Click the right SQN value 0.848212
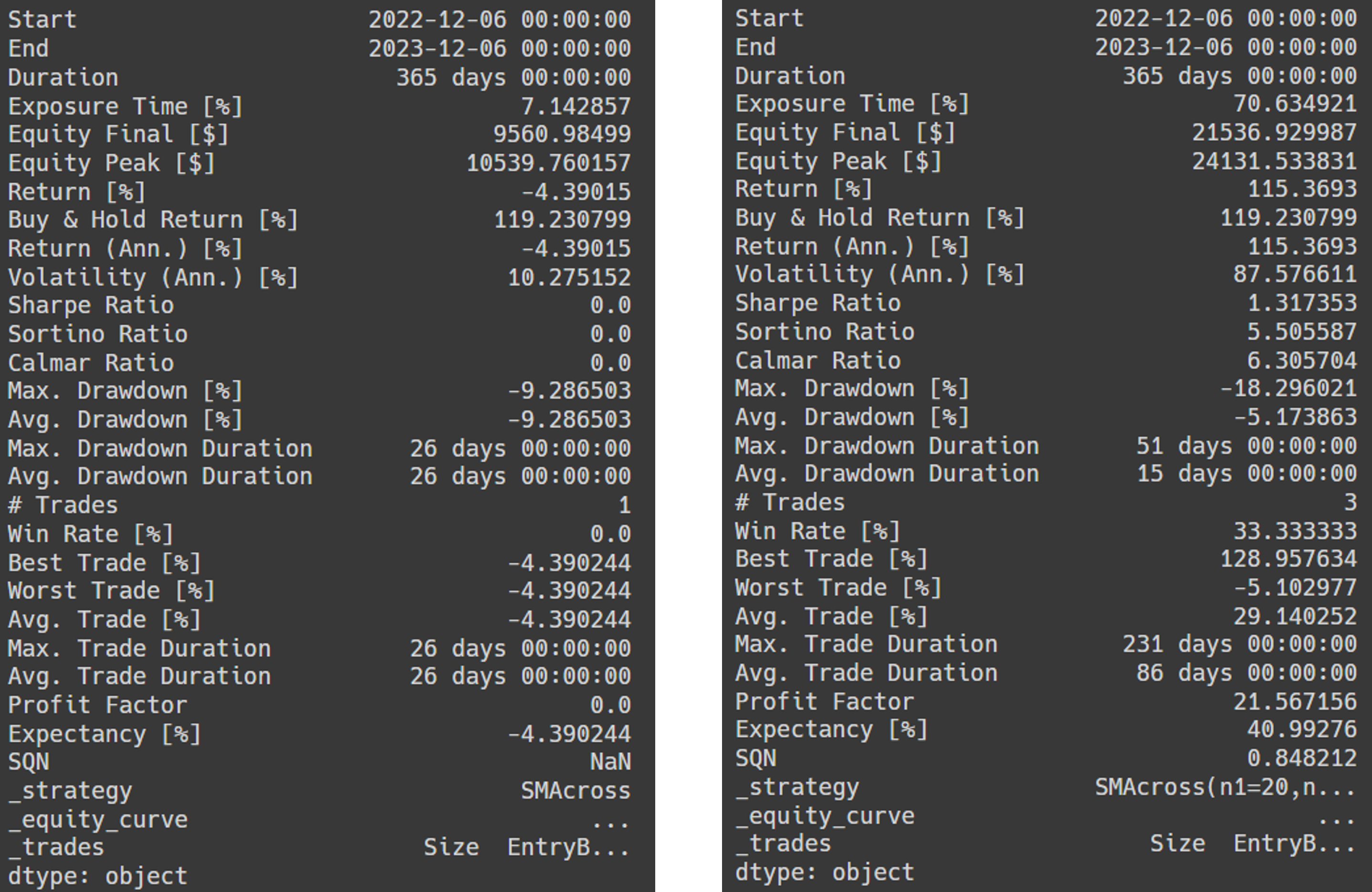 1302,758
